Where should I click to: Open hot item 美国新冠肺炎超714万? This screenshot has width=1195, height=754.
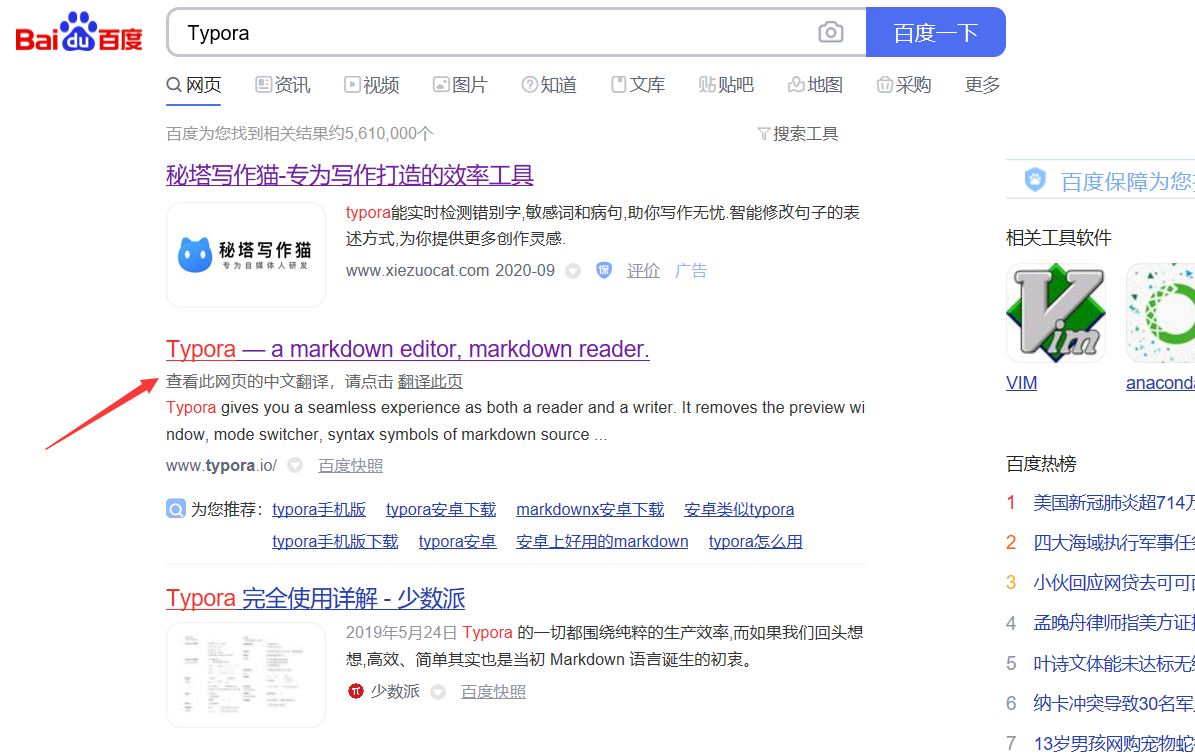pyautogui.click(x=1113, y=503)
